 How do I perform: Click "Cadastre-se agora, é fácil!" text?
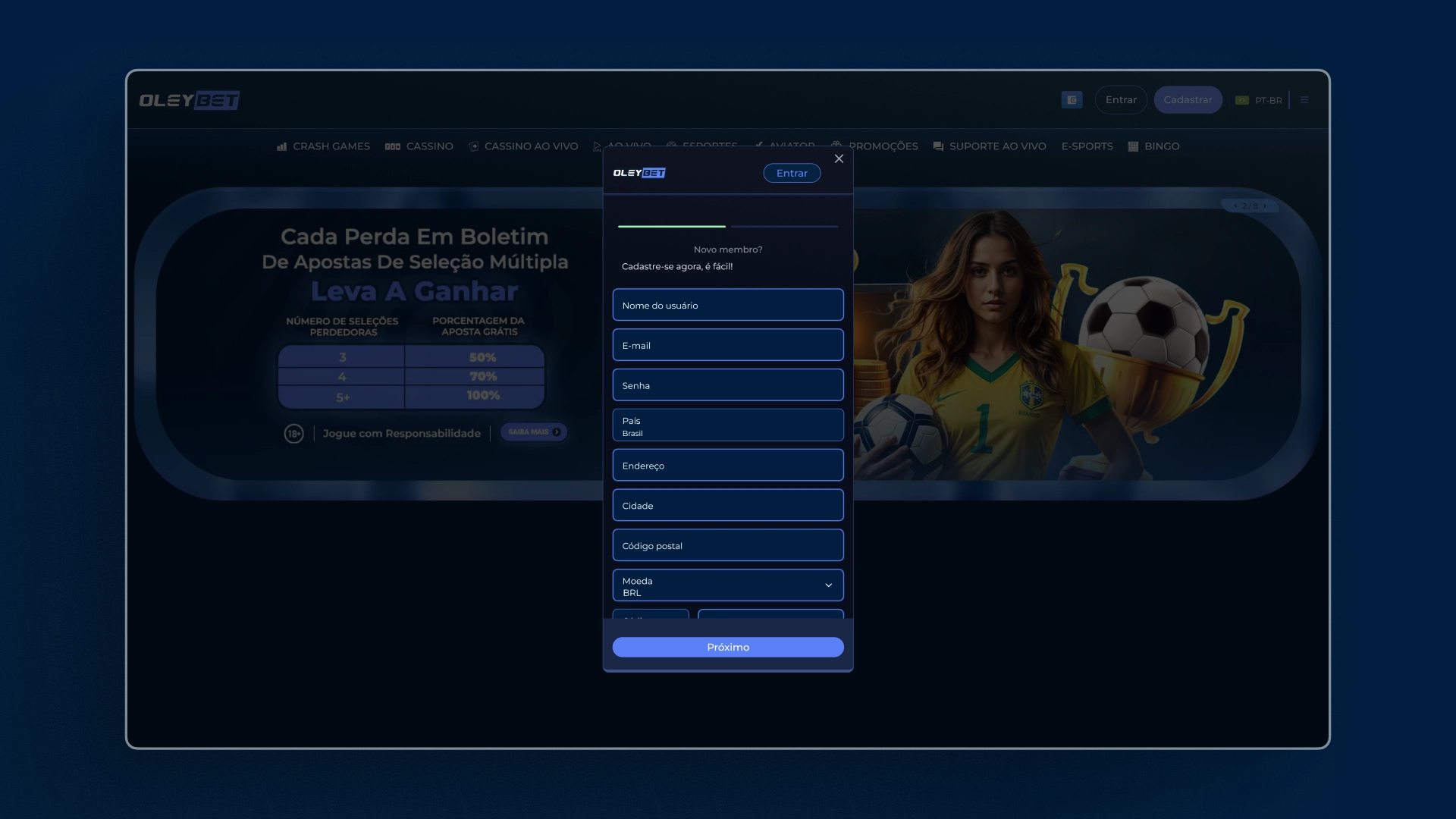pos(677,266)
